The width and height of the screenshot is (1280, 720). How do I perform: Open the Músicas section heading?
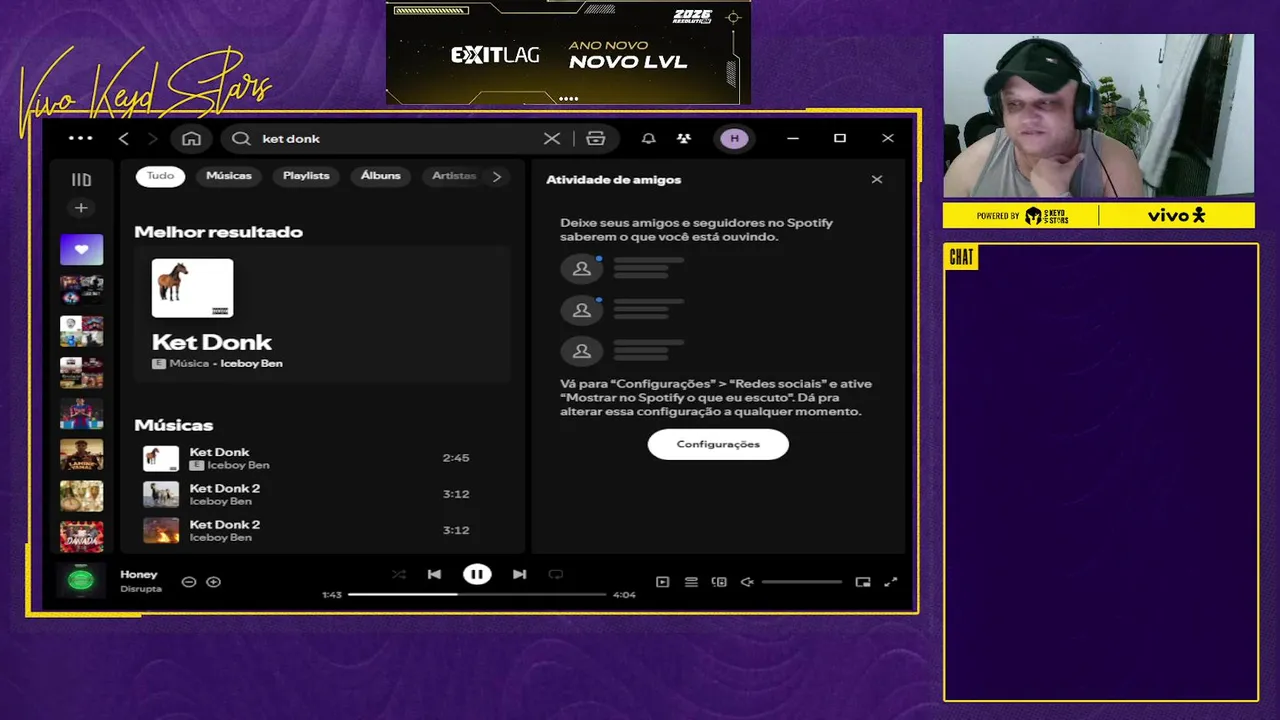pos(174,425)
